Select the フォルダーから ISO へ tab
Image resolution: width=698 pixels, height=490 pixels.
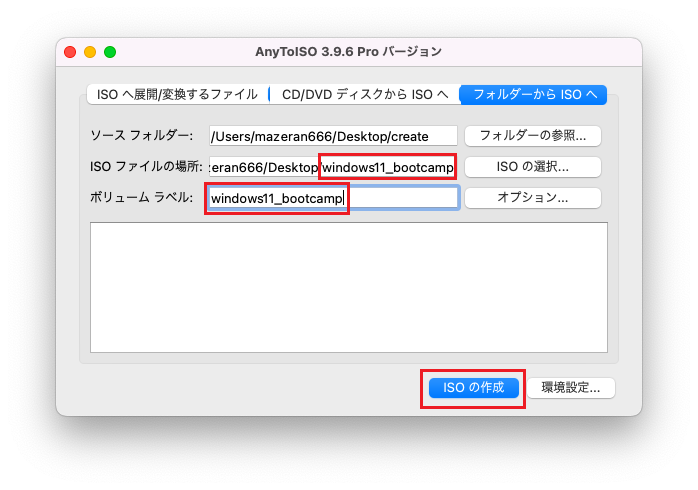tap(534, 94)
